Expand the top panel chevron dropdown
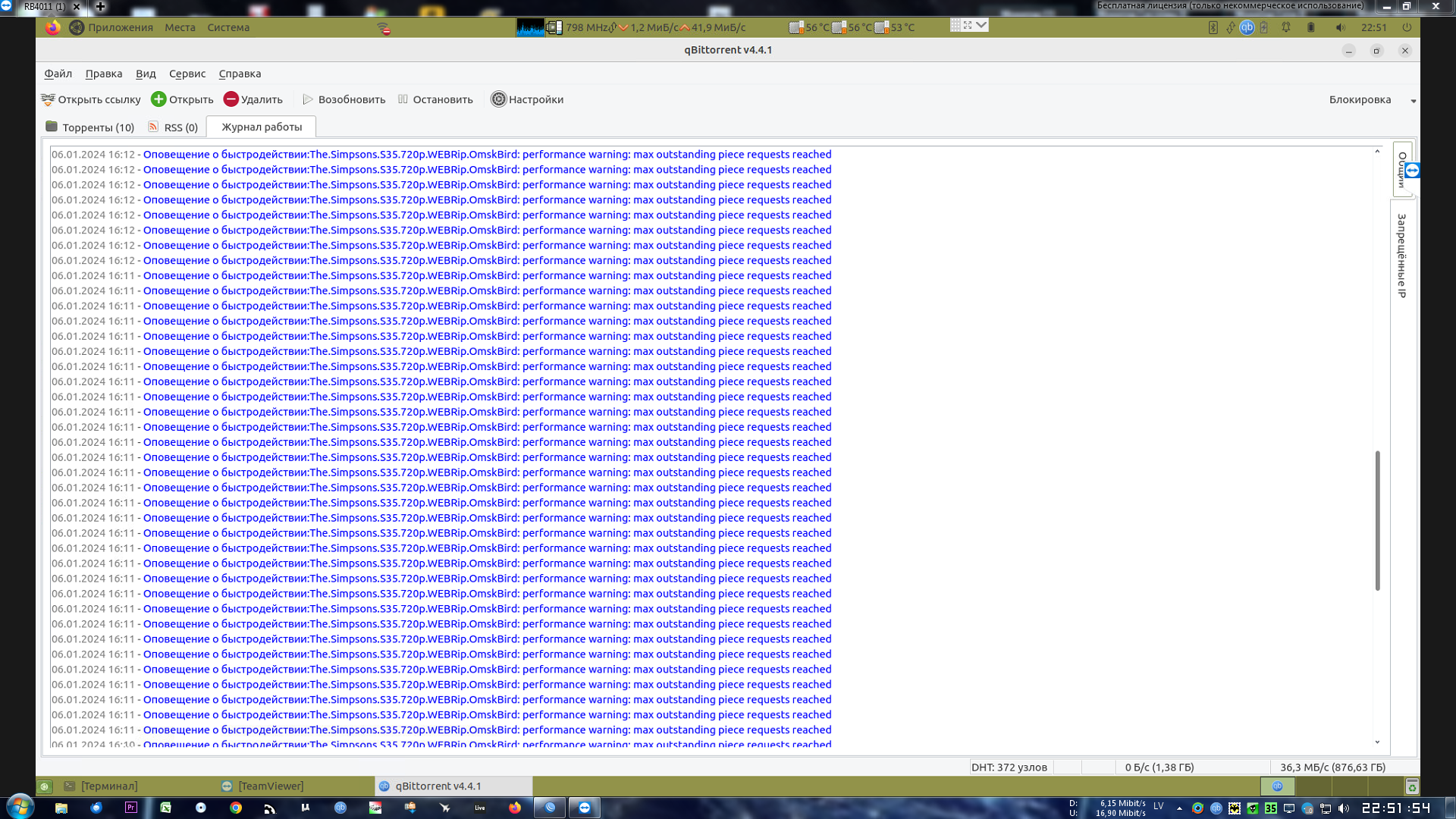Screen dimensions: 1456x819 pos(981,25)
